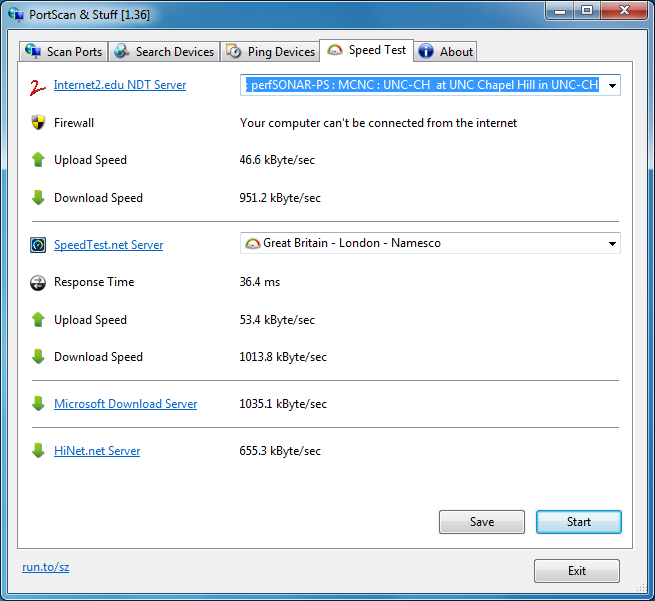Switch to Search Devices tab
655x601 pixels.
(x=164, y=51)
